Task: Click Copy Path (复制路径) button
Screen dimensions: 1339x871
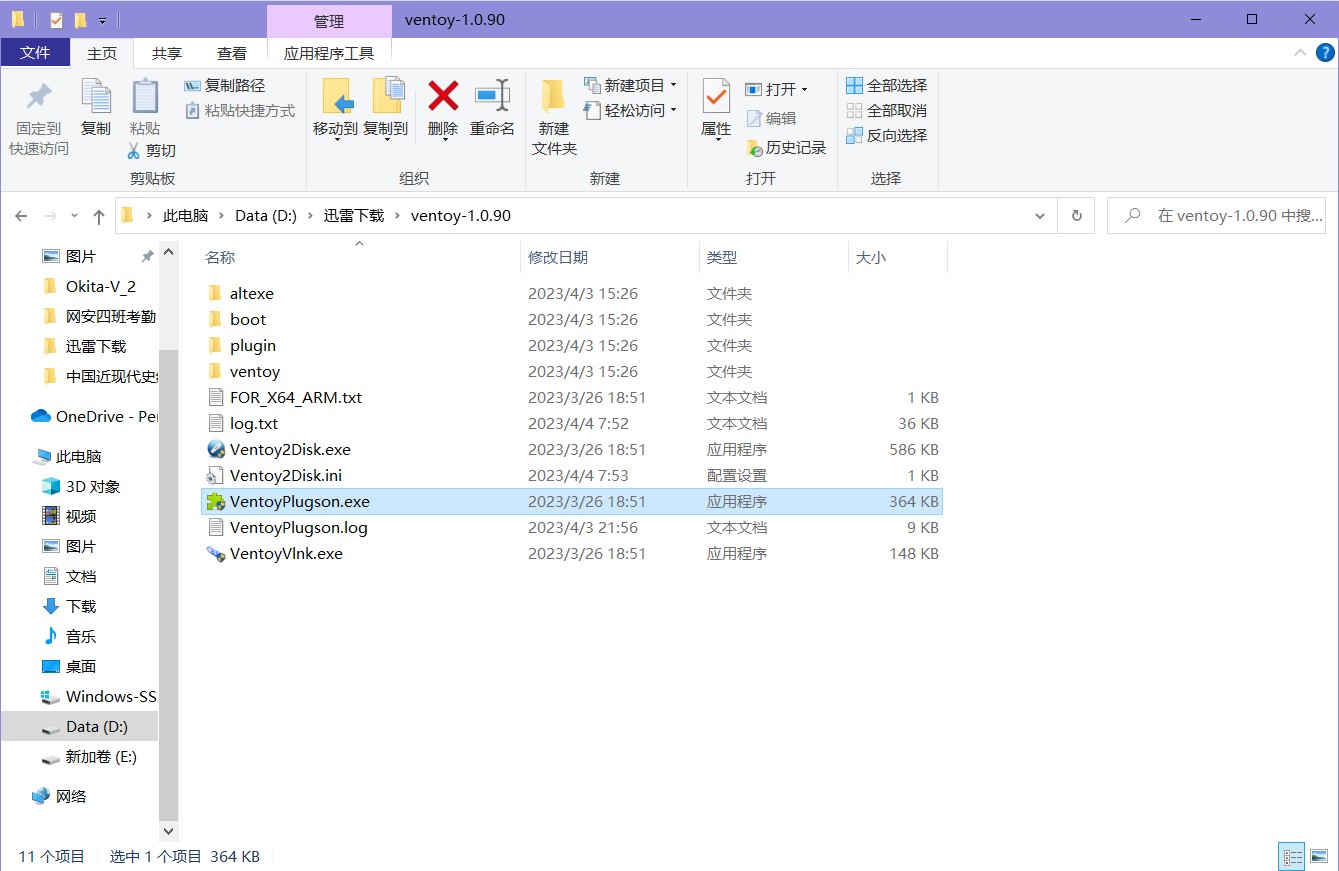Action: coord(224,86)
